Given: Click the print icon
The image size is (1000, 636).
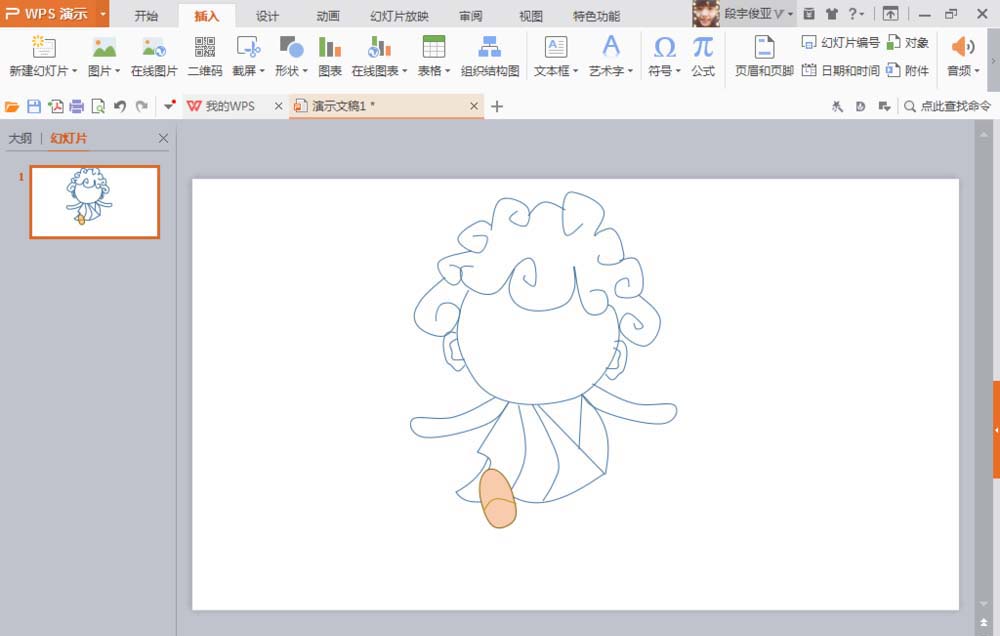Looking at the screenshot, I should point(77,107).
